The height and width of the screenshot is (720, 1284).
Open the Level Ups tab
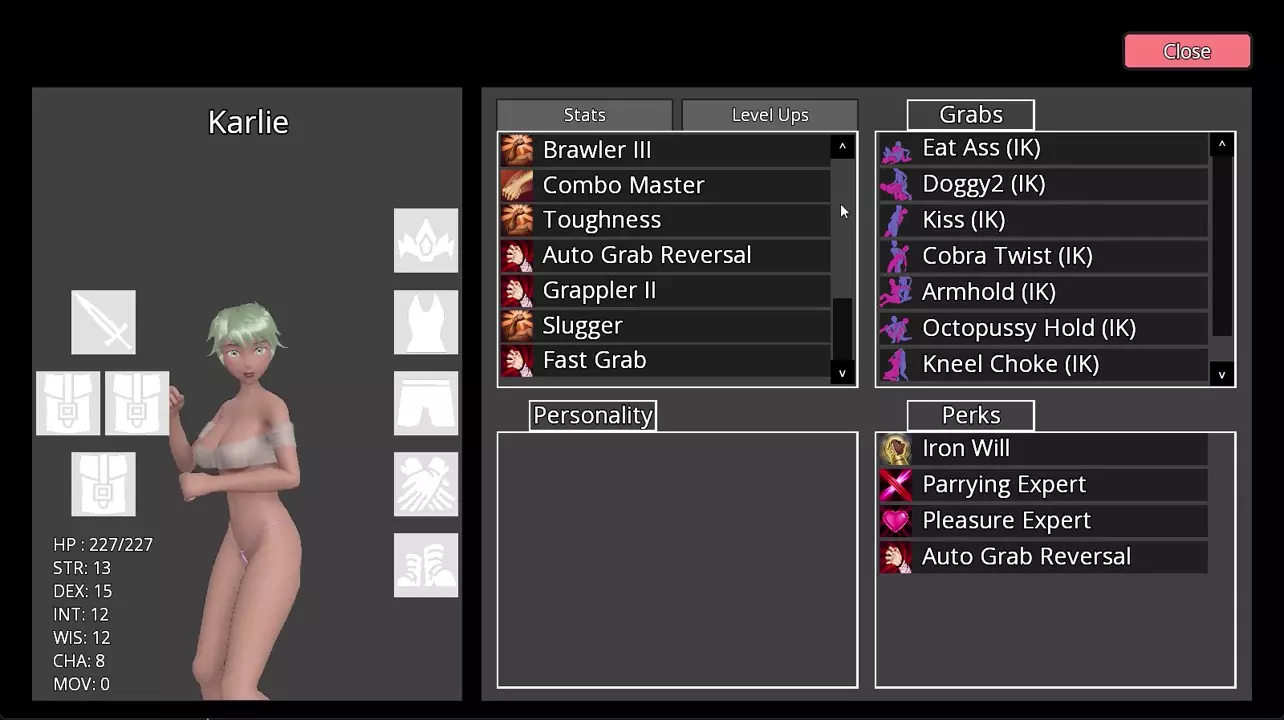click(770, 115)
